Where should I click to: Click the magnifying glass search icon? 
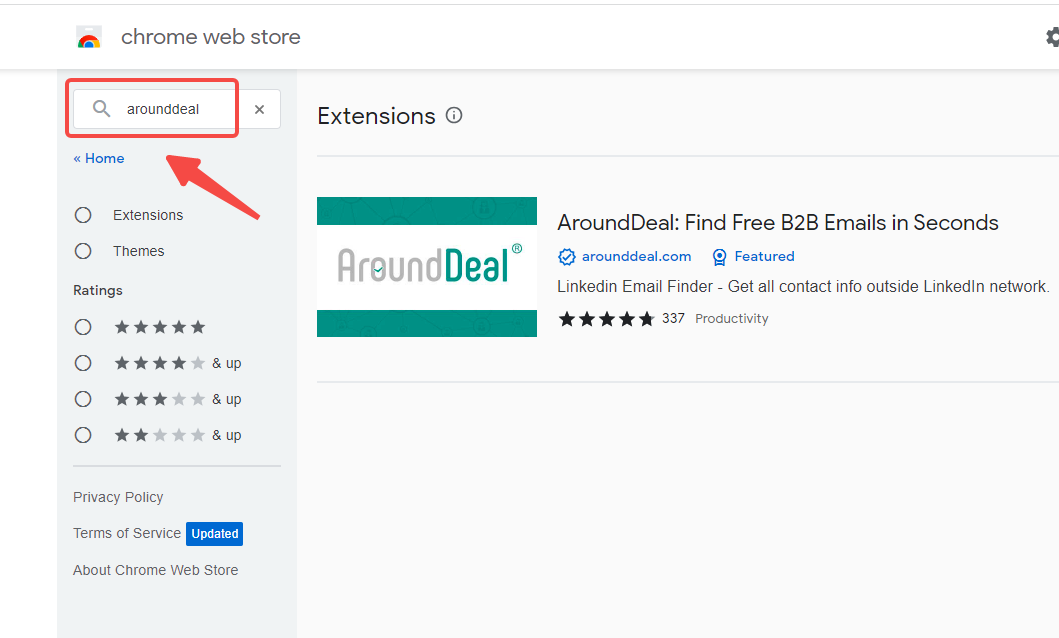point(101,109)
